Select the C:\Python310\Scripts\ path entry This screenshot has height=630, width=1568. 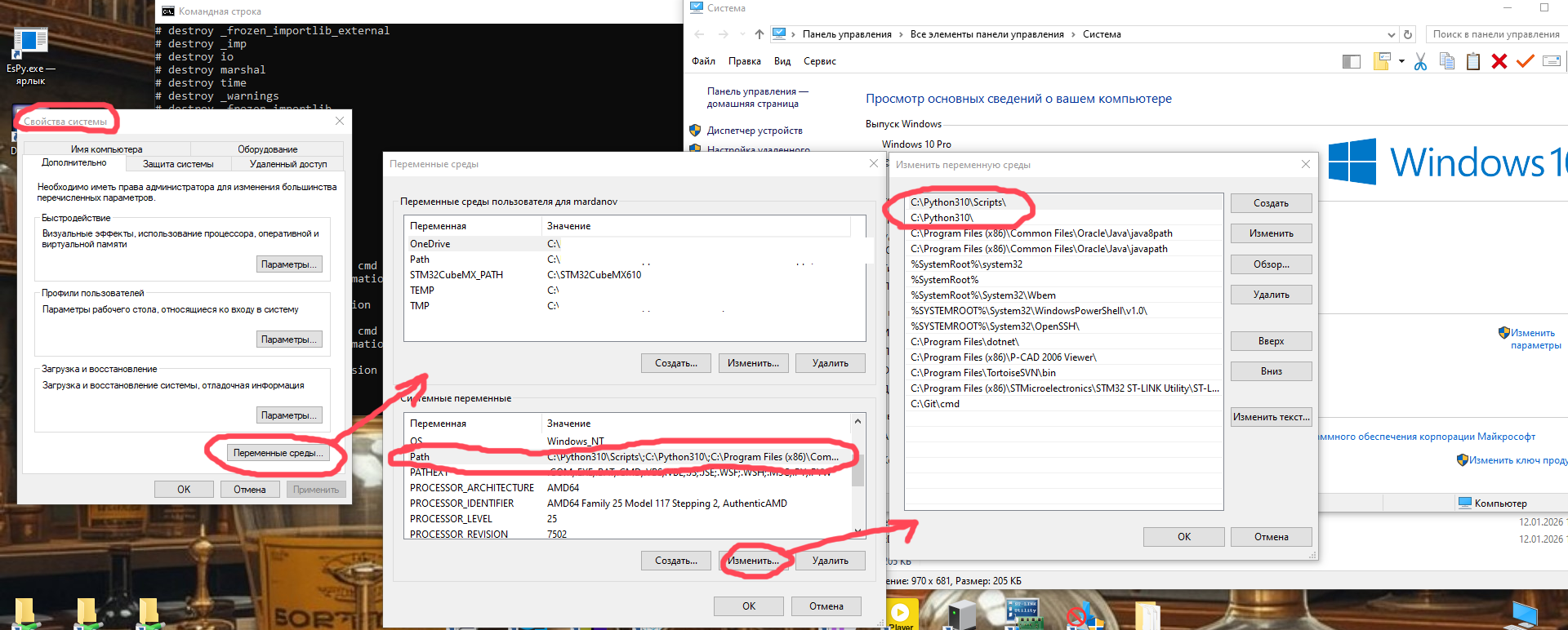[958, 202]
